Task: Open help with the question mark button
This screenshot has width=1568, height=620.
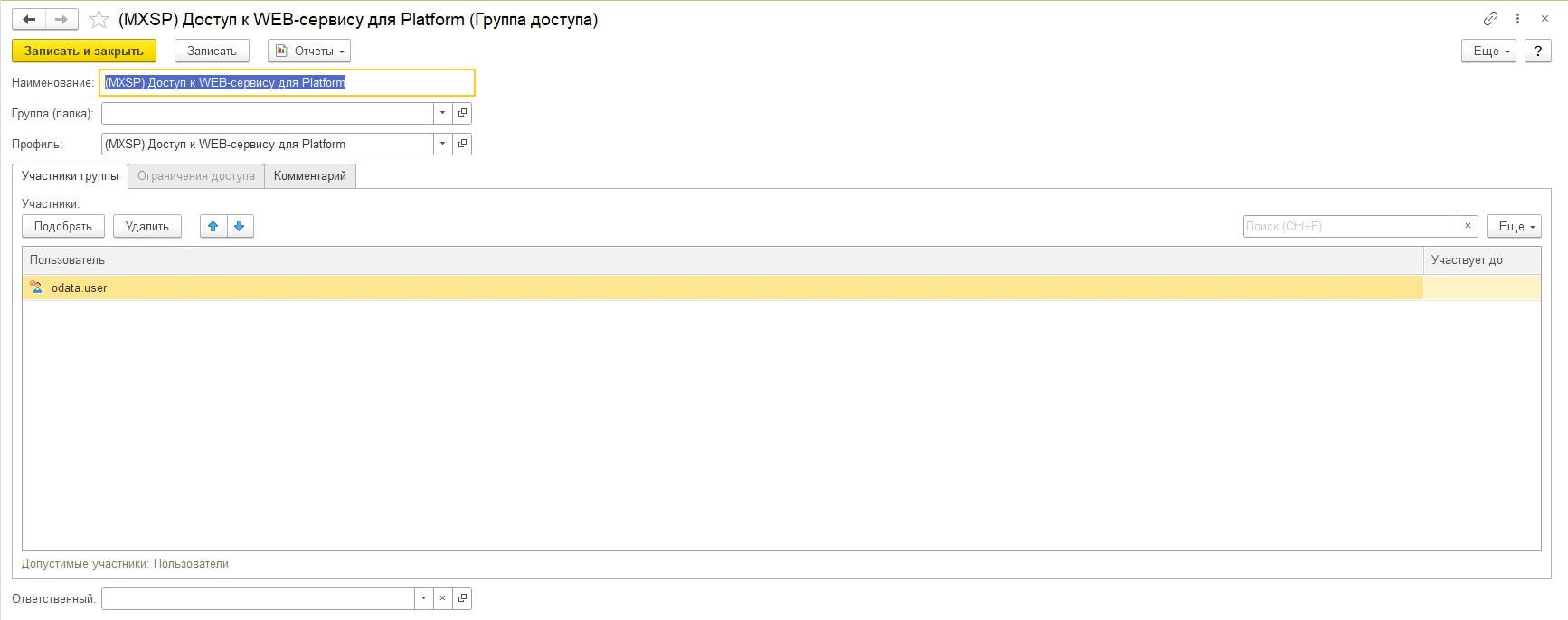Action: point(1538,51)
